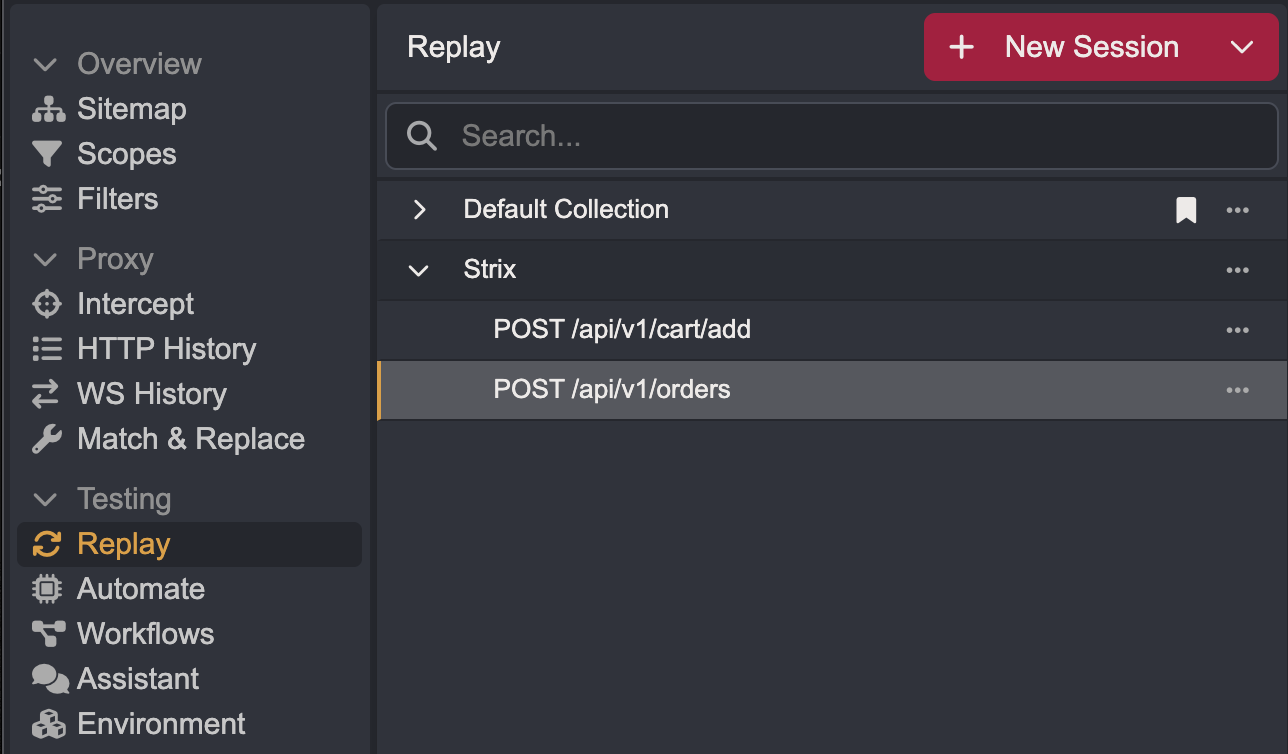Click the Filters sliders icon

47,199
